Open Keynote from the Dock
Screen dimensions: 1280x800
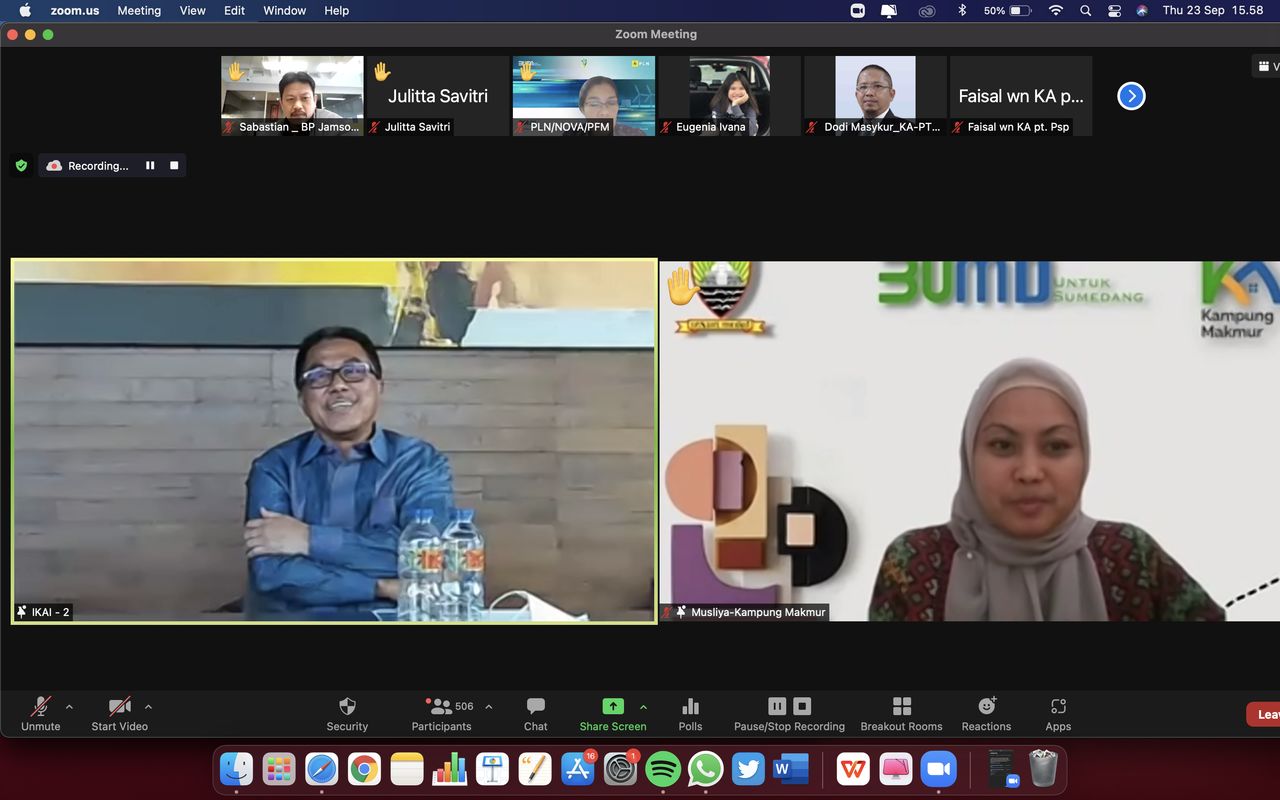[493, 769]
